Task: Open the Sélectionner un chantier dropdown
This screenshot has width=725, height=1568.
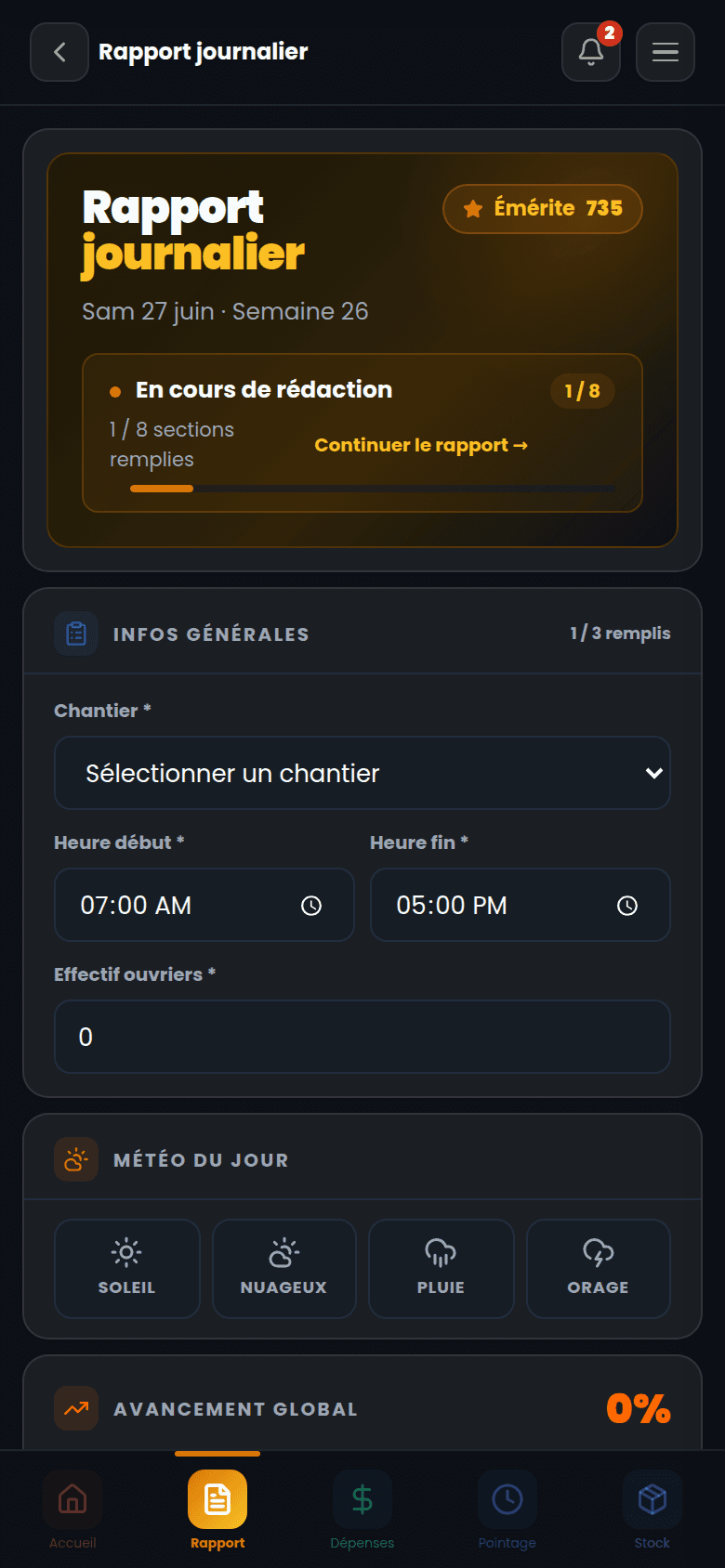Action: (362, 773)
